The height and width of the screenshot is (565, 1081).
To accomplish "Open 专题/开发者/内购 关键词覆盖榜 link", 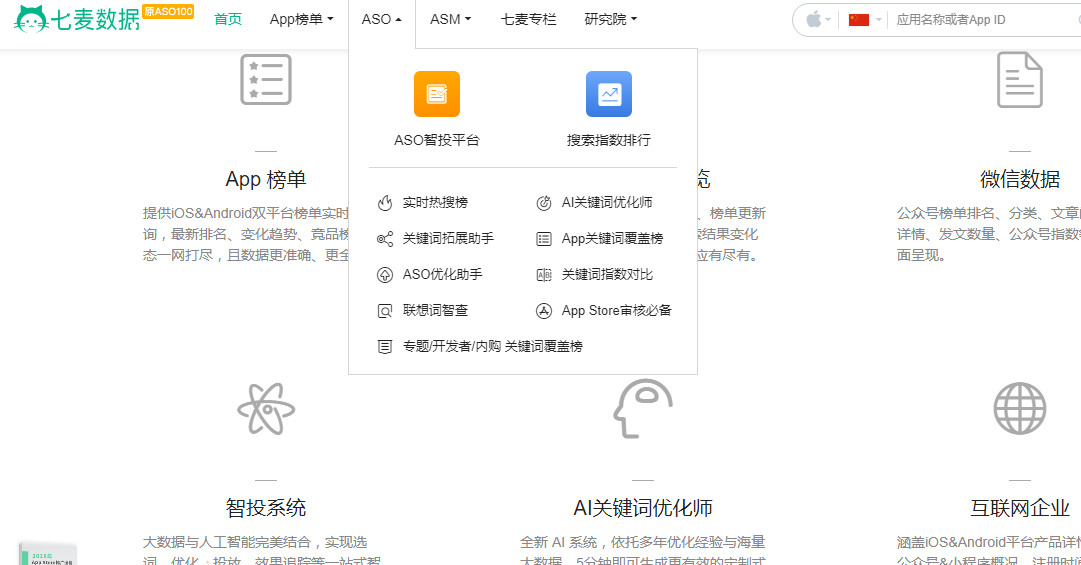I will coord(493,347).
